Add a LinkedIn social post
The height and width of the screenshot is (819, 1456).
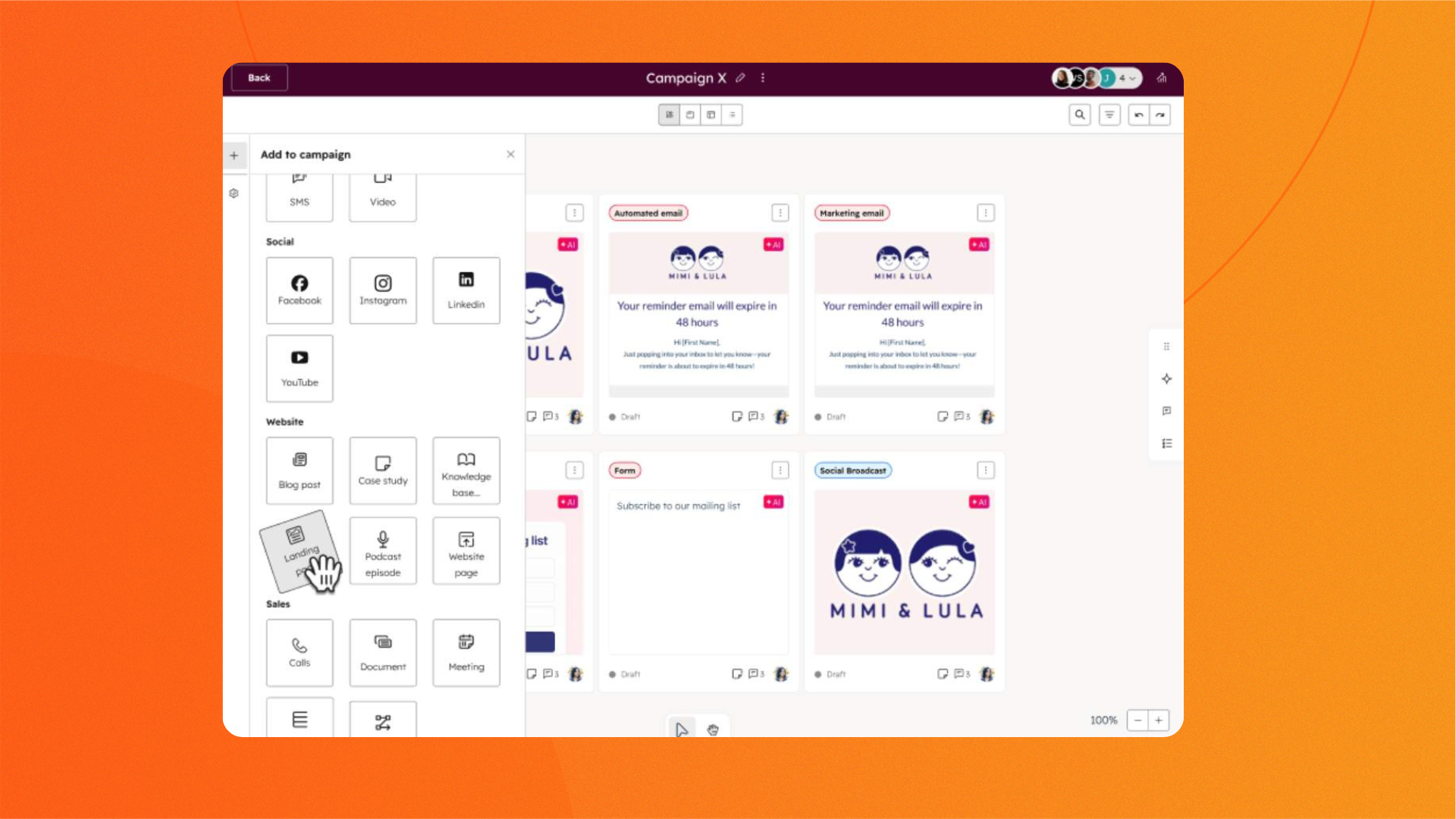tap(466, 290)
